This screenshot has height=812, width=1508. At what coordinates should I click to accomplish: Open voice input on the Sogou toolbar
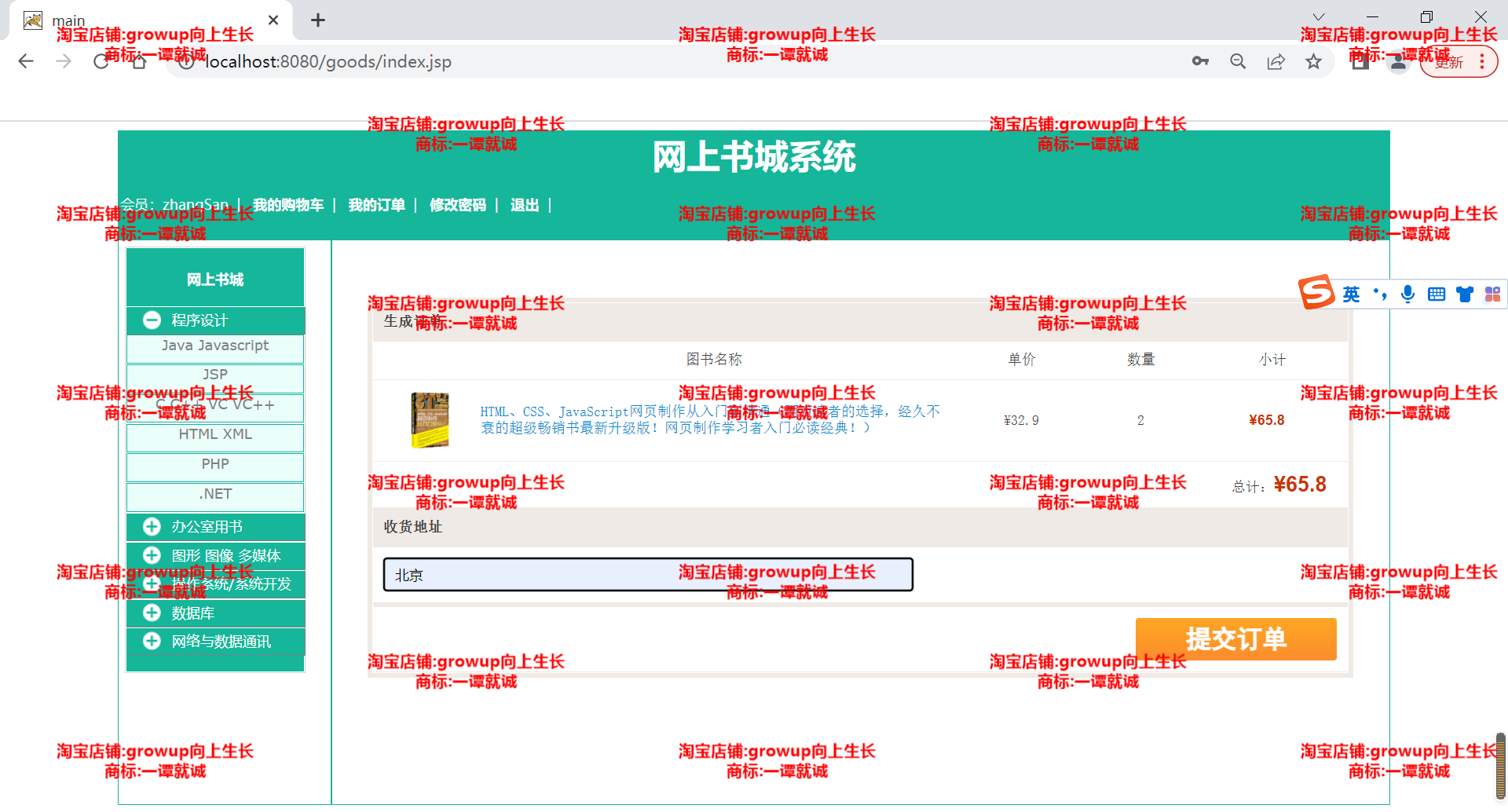(x=1407, y=294)
